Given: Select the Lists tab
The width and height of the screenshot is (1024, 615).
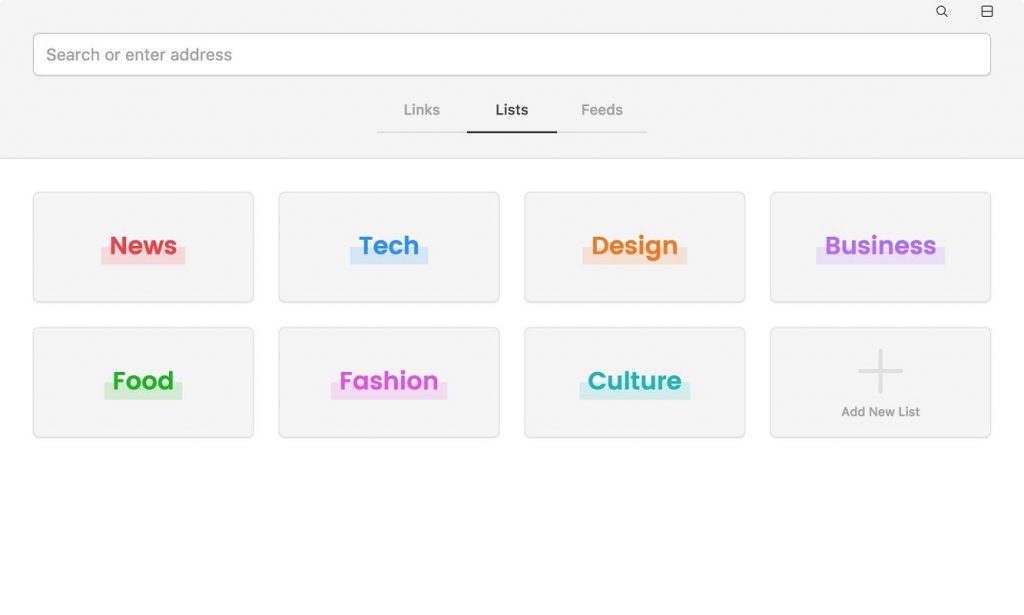Looking at the screenshot, I should pyautogui.click(x=511, y=110).
